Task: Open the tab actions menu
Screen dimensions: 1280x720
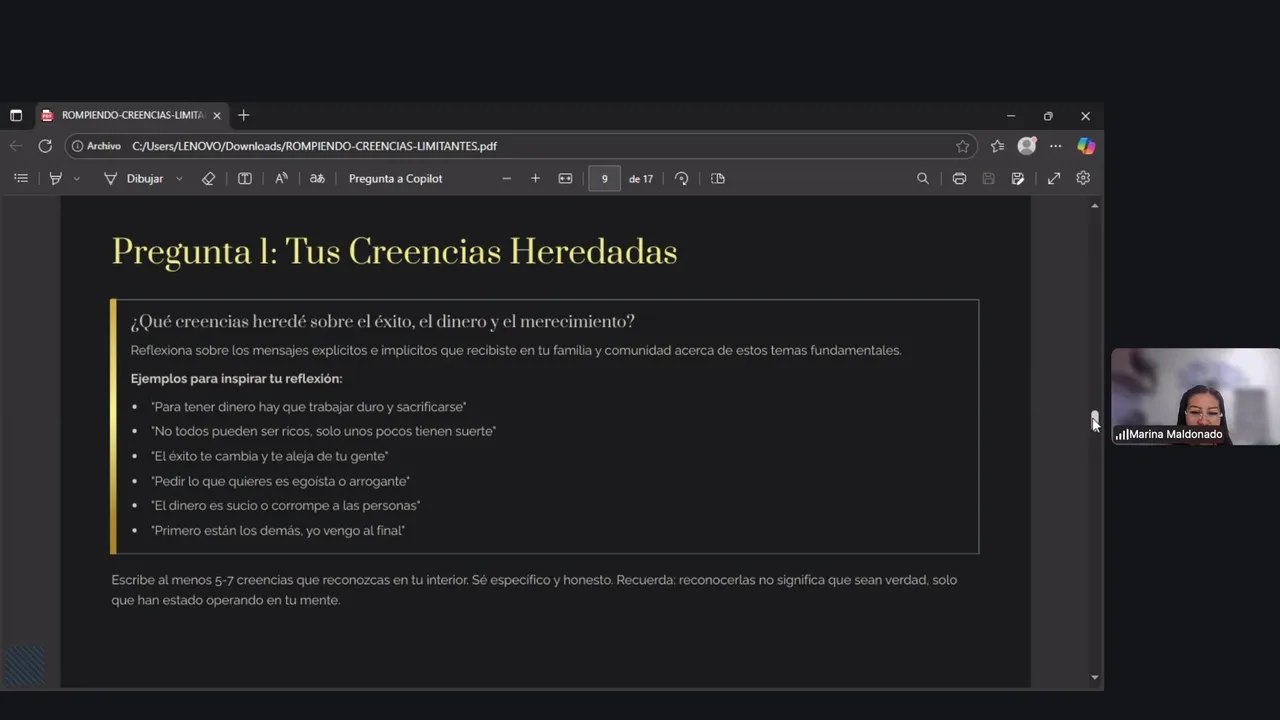Action: click(x=16, y=115)
